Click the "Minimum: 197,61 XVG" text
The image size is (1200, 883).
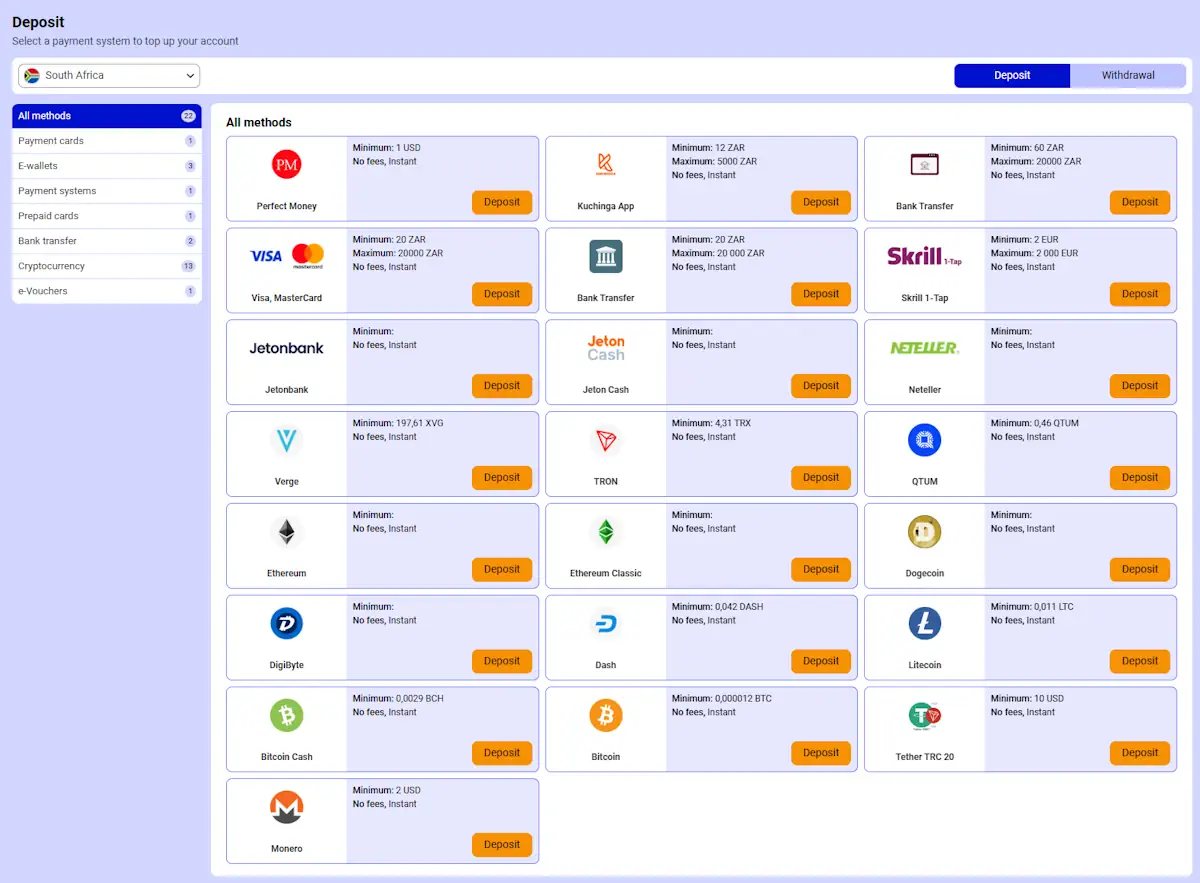tap(398, 423)
